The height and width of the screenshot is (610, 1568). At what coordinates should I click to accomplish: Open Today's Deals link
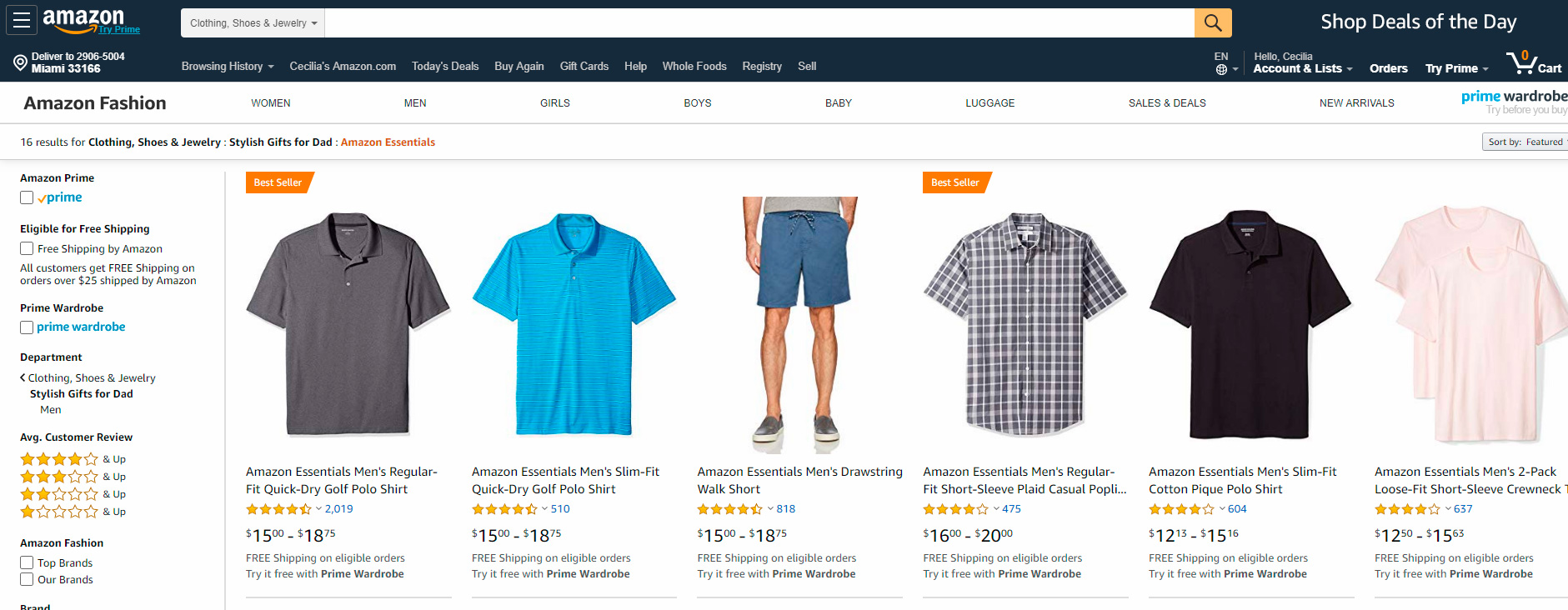[x=445, y=67]
